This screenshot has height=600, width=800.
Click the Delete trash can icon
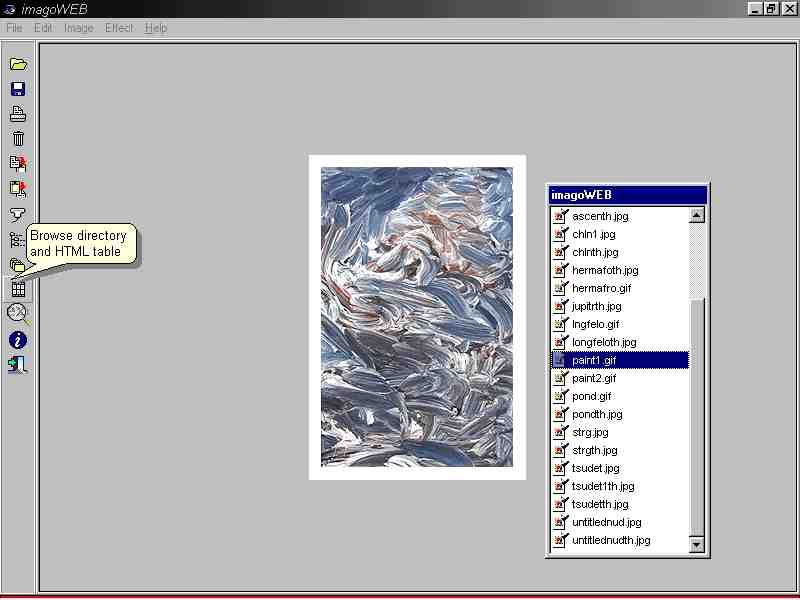coord(18,139)
